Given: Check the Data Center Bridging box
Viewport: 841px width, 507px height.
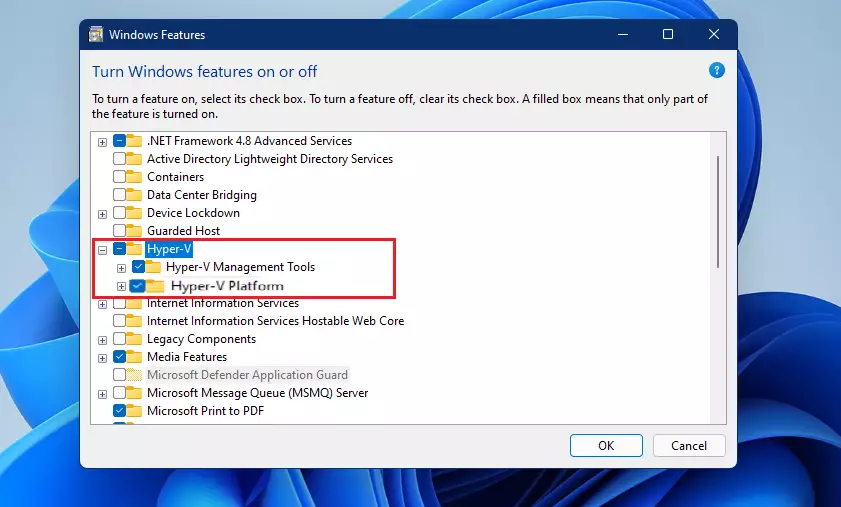Looking at the screenshot, I should (x=119, y=195).
